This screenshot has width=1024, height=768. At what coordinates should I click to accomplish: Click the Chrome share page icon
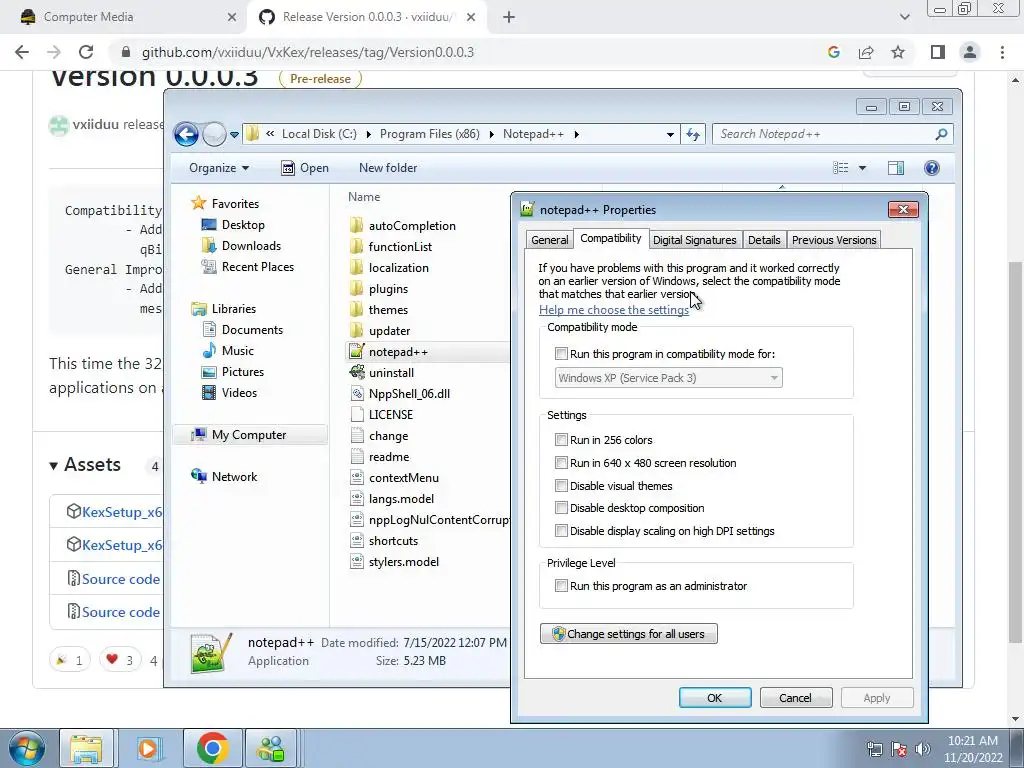pyautogui.click(x=866, y=52)
